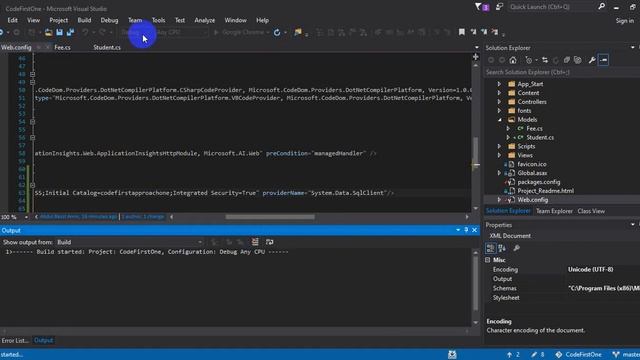Solution Explorer Properties wrench icon

[592, 60]
